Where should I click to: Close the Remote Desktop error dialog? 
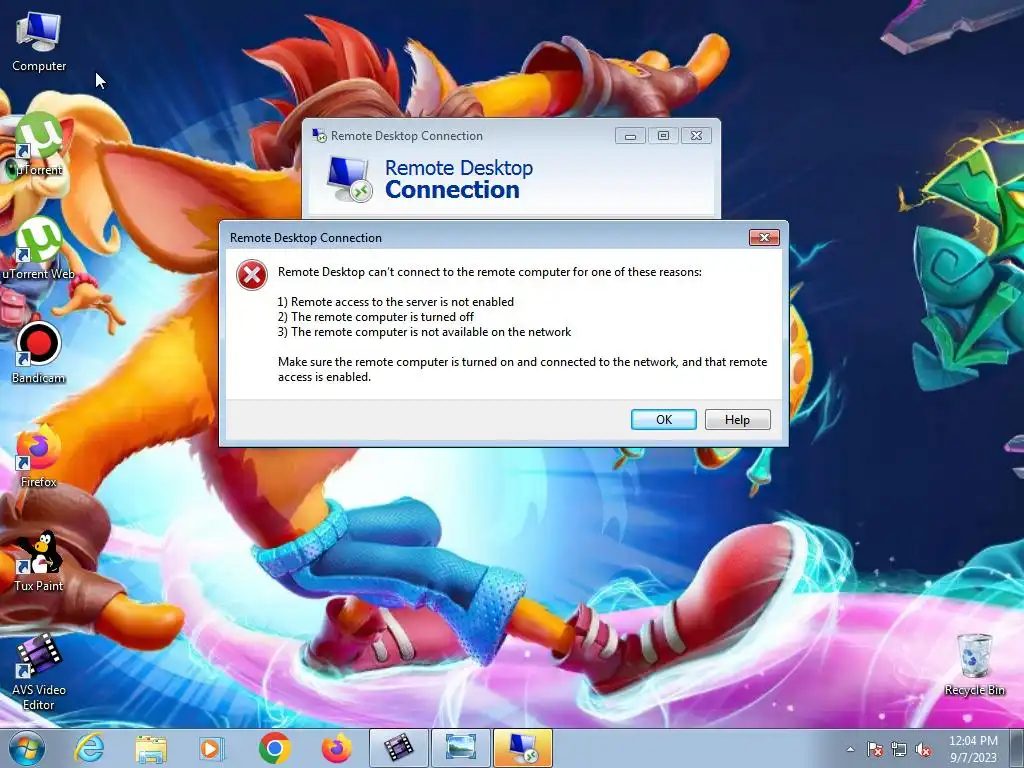(x=764, y=237)
